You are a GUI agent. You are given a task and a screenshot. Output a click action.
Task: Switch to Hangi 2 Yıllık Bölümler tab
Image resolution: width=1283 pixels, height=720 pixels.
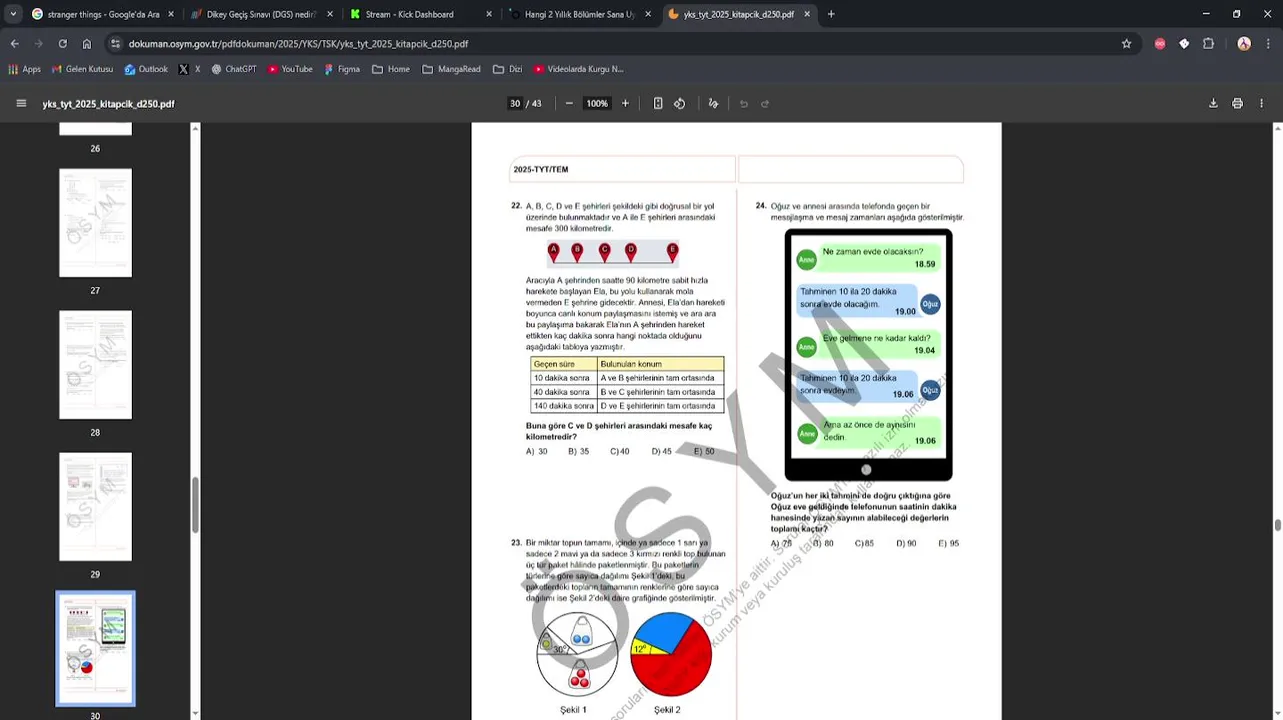(x=580, y=14)
